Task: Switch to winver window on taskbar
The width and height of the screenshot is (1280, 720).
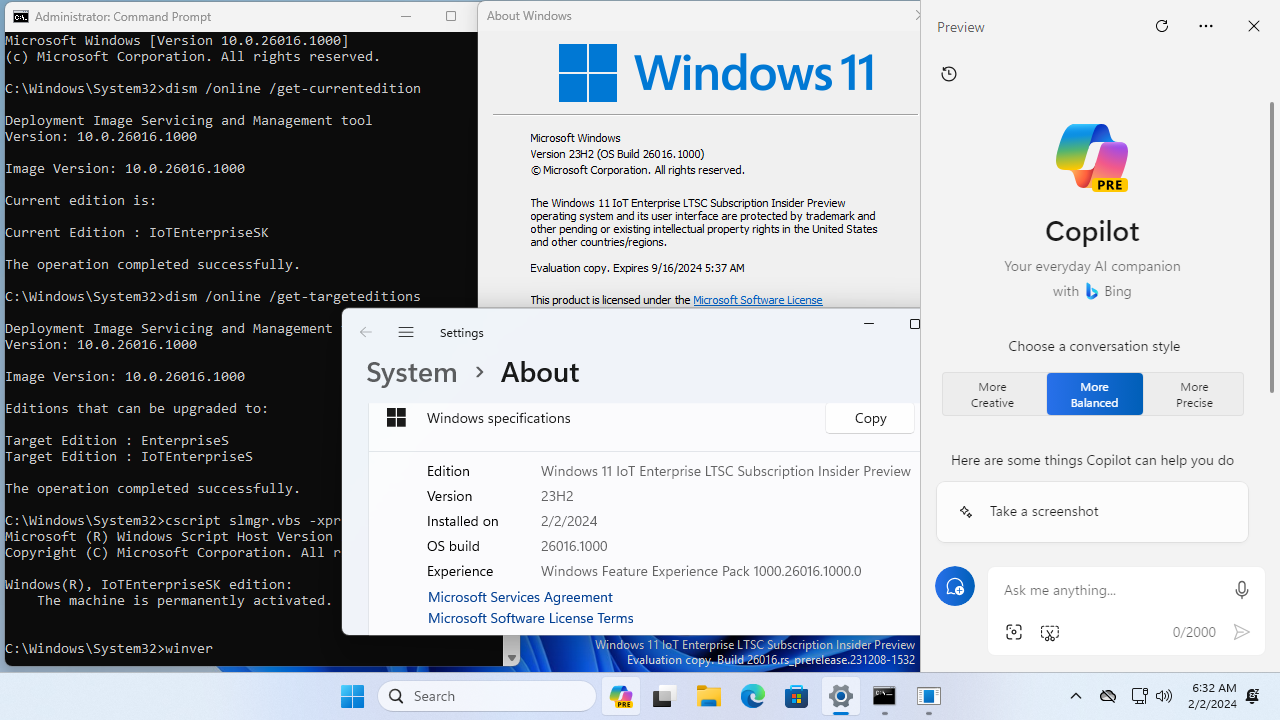Action: [x=929, y=696]
